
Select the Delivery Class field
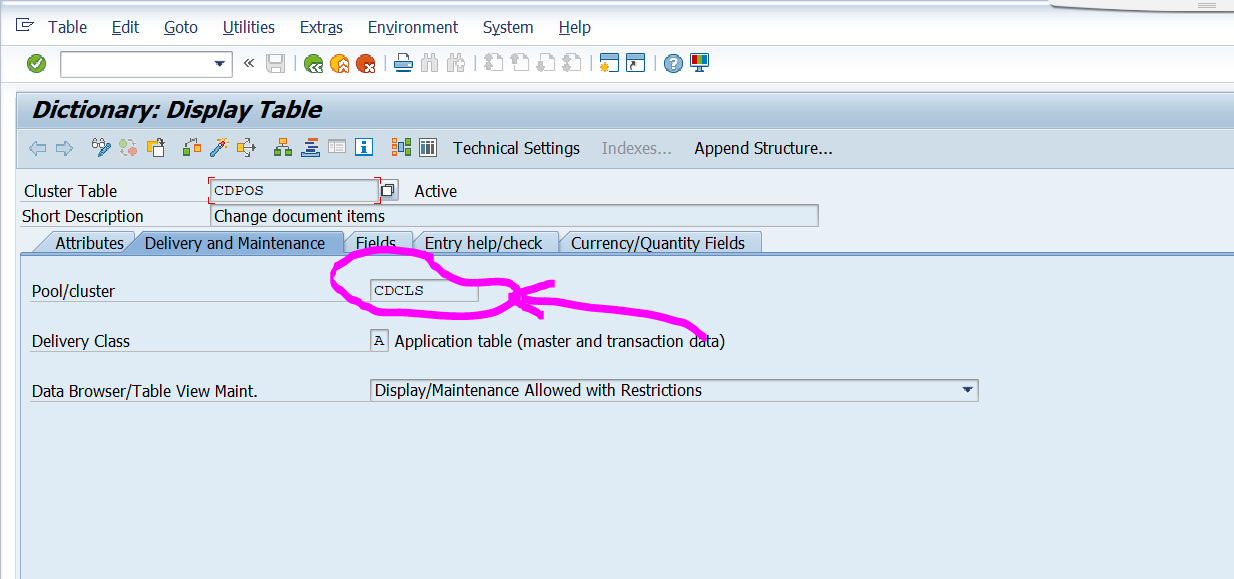(379, 340)
